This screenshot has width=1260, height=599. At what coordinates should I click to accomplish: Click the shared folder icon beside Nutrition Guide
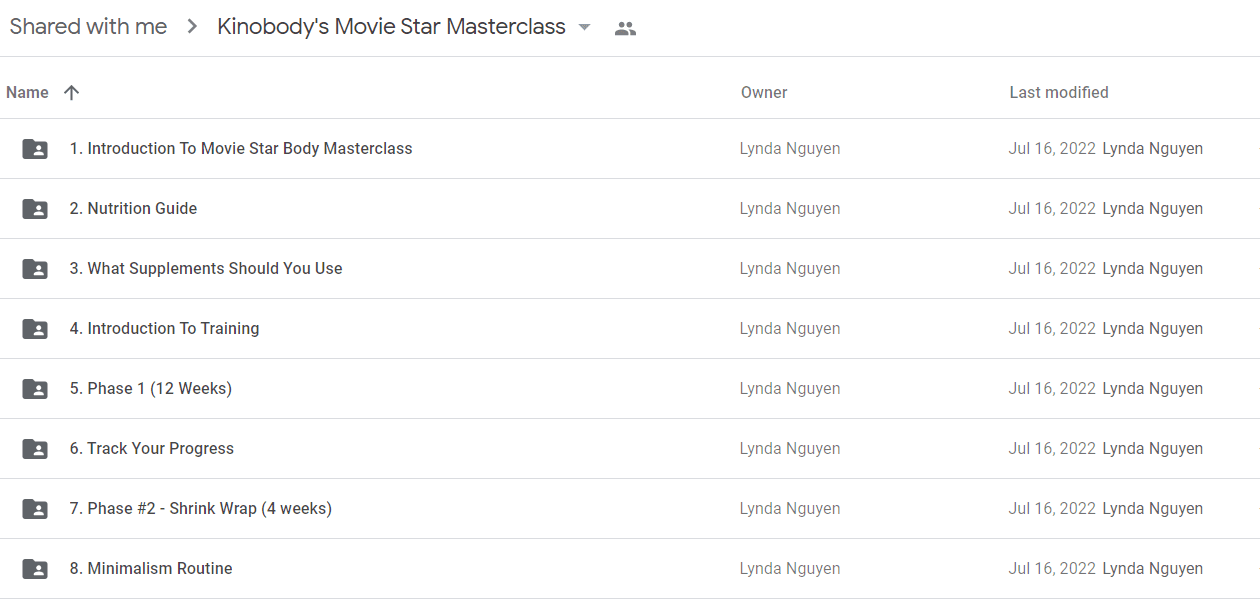[x=35, y=209]
